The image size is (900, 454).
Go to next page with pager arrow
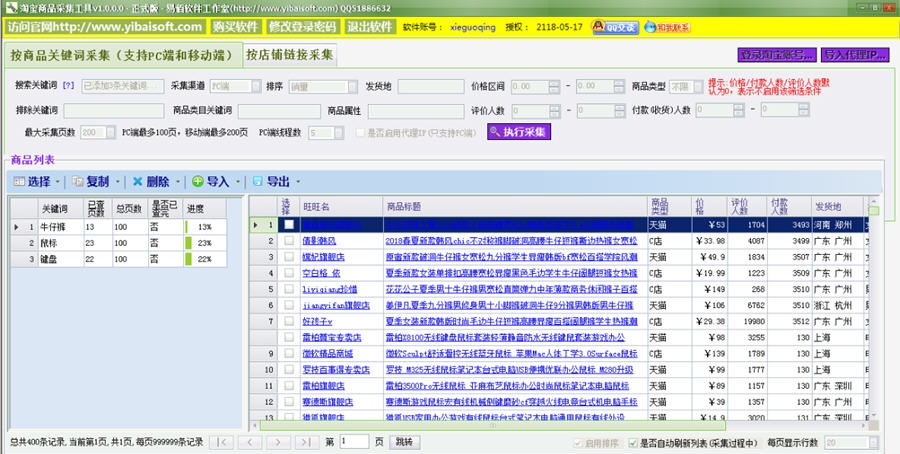tap(278, 442)
